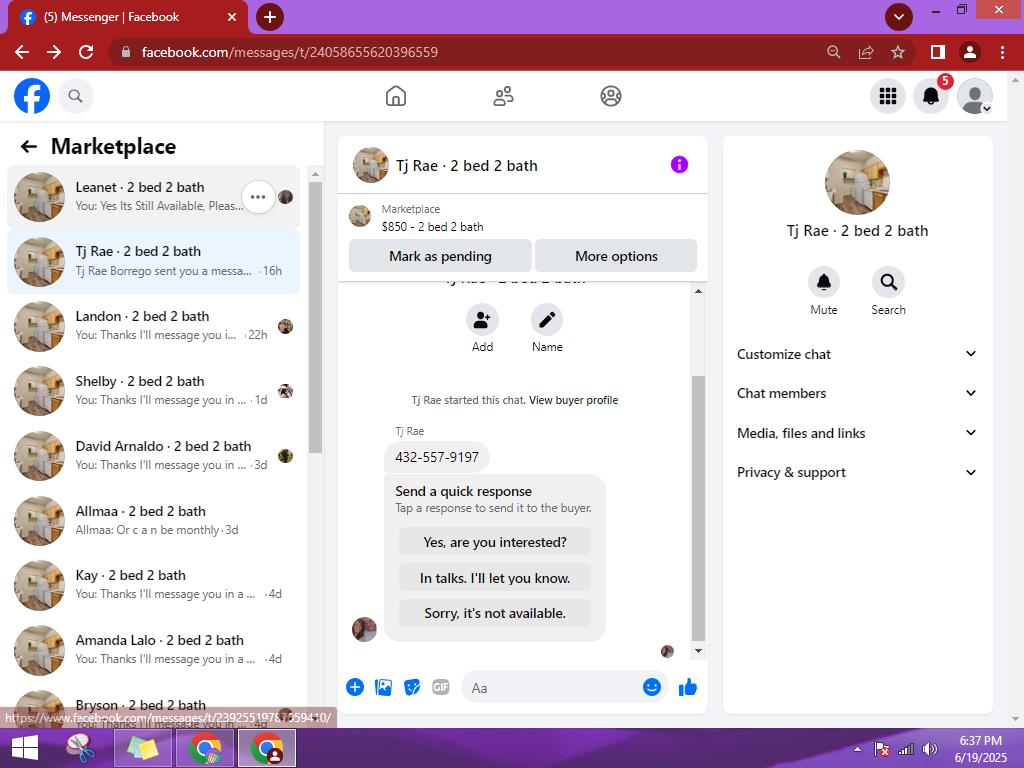Share this page icon in the address bar
This screenshot has width=1024, height=768.
tap(866, 52)
